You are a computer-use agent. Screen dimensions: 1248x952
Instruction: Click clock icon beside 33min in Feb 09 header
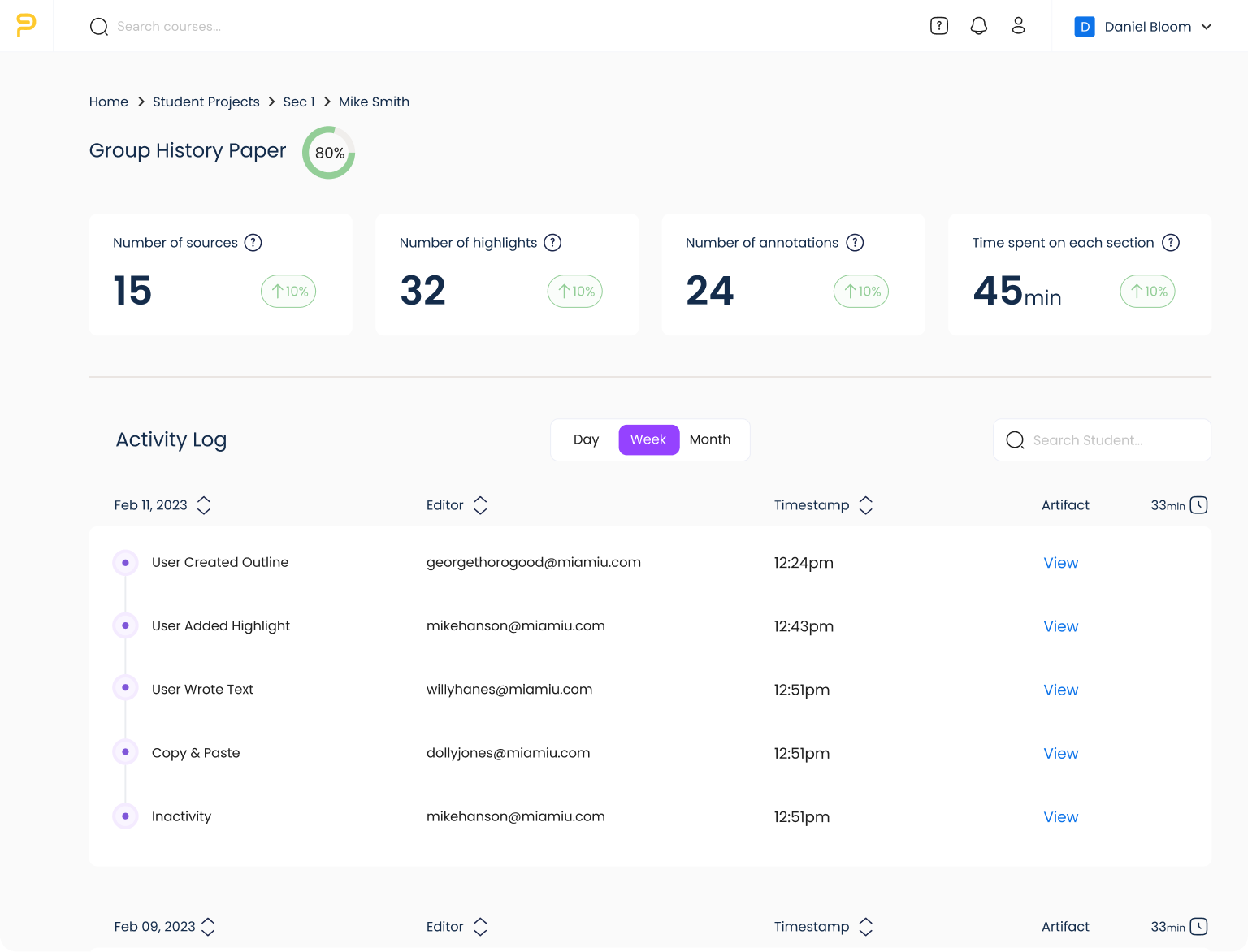pyautogui.click(x=1199, y=927)
